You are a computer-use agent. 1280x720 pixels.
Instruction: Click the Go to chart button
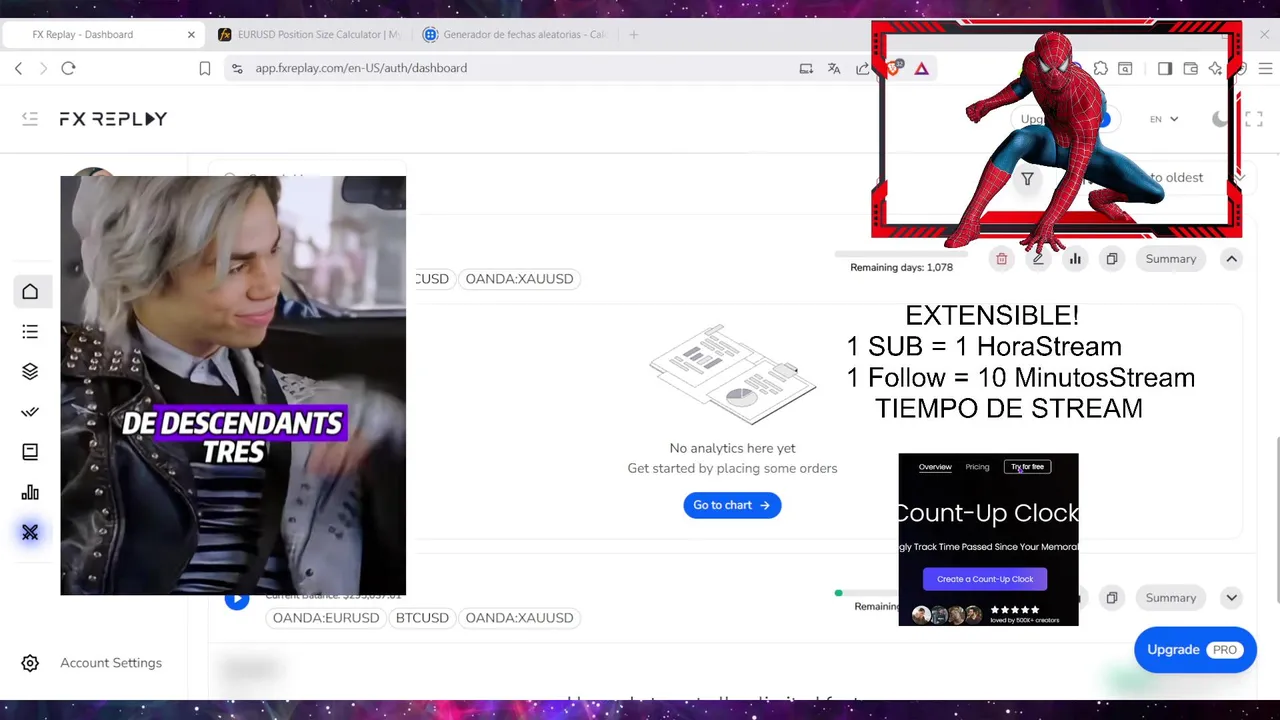pos(732,505)
